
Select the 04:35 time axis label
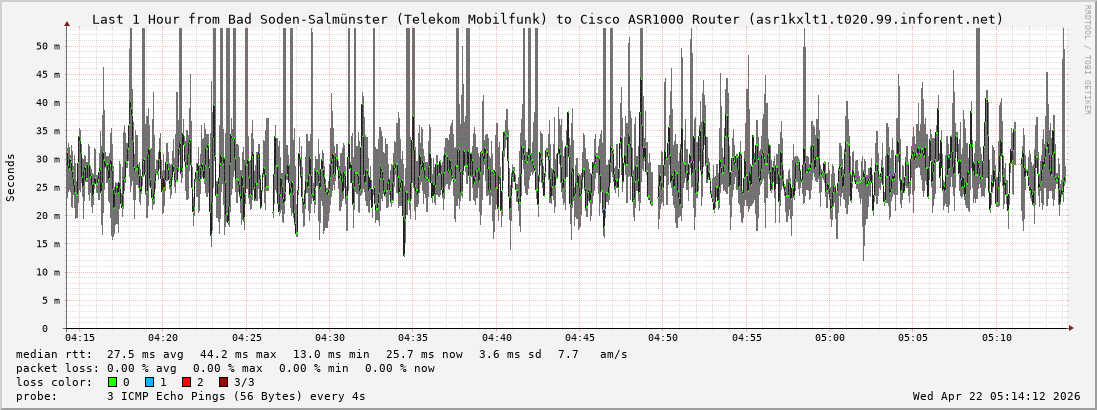(x=413, y=338)
